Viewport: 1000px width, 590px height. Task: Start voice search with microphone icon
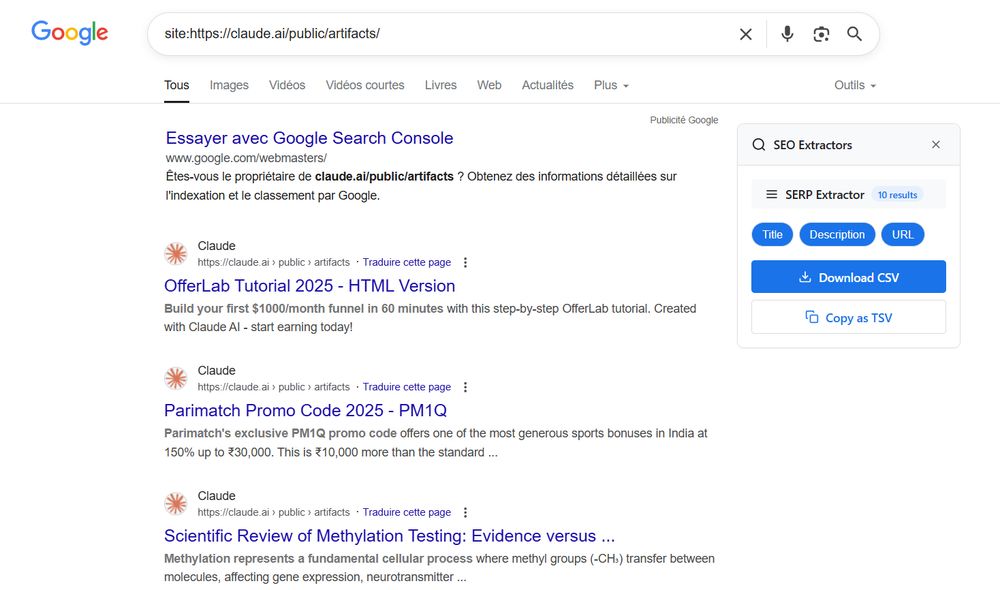(x=787, y=34)
